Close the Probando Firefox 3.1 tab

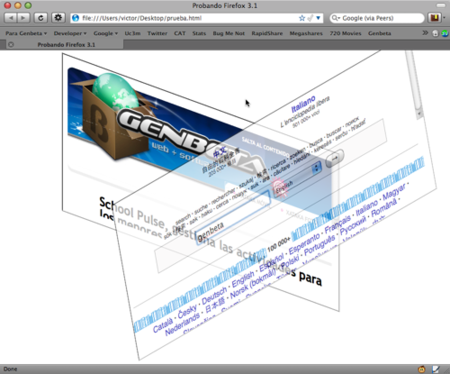tap(11, 44)
